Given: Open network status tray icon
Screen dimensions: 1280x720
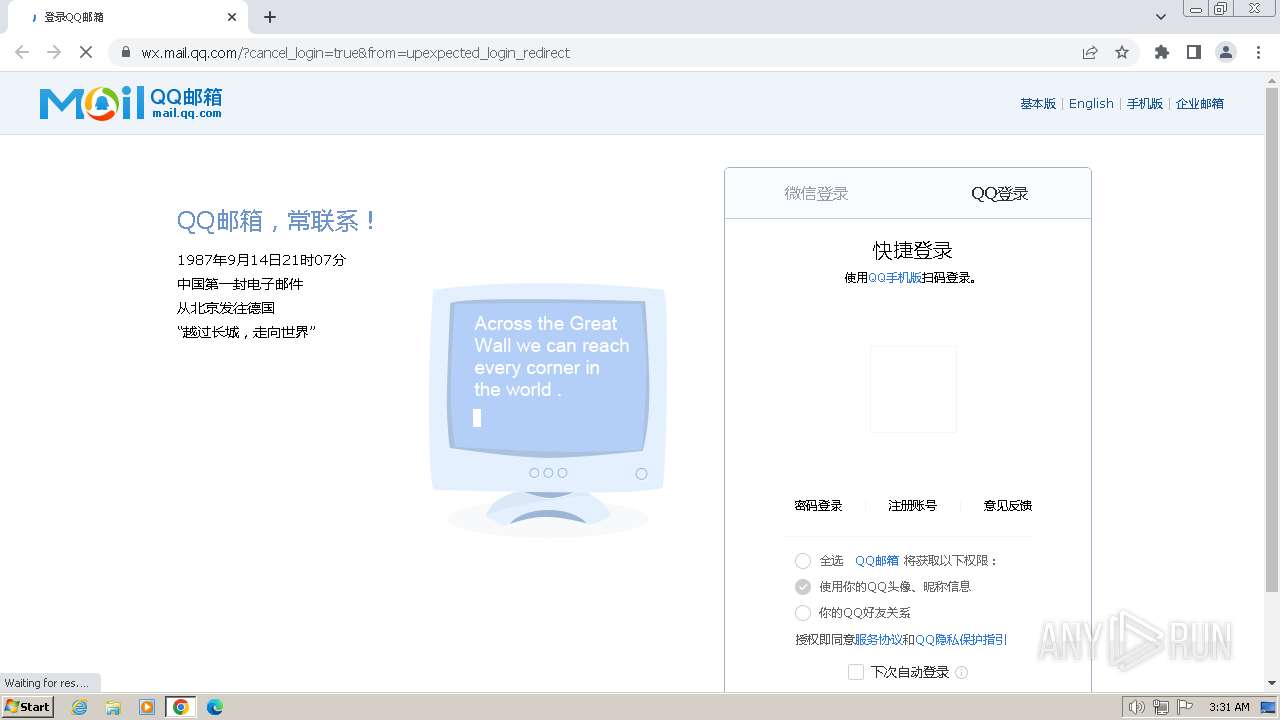Looking at the screenshot, I should pos(1161,707).
